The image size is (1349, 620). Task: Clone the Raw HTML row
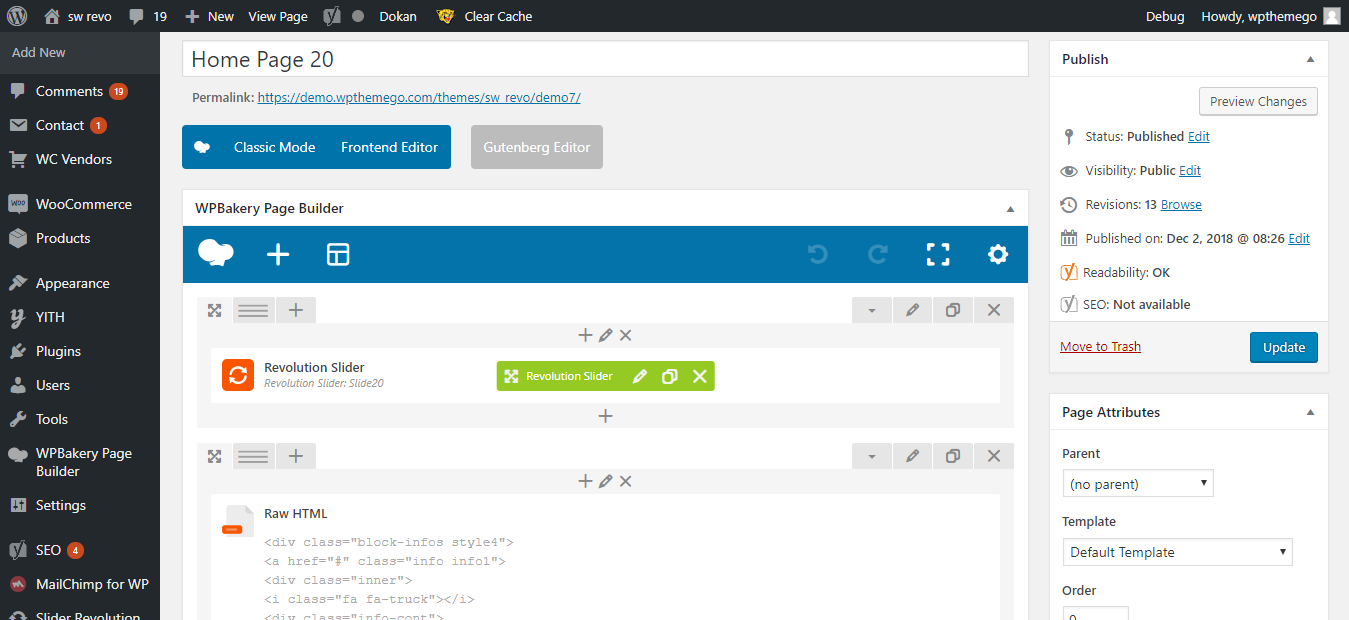coord(953,456)
